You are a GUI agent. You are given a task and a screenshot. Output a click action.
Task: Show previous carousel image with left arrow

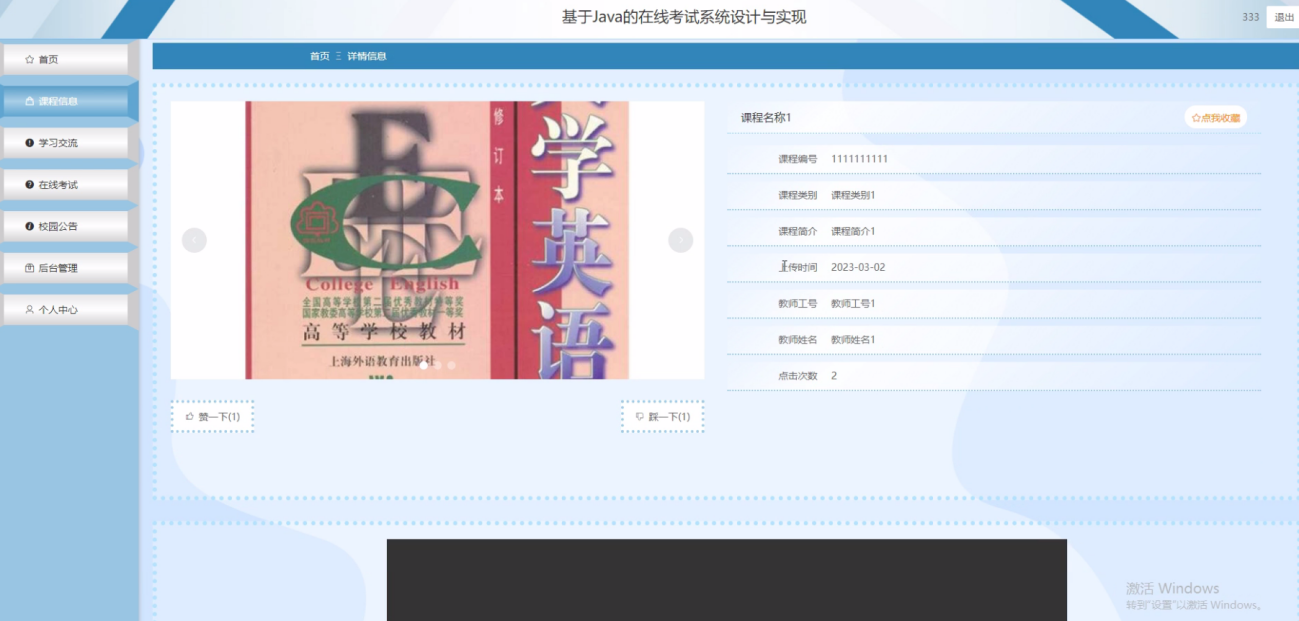[194, 240]
